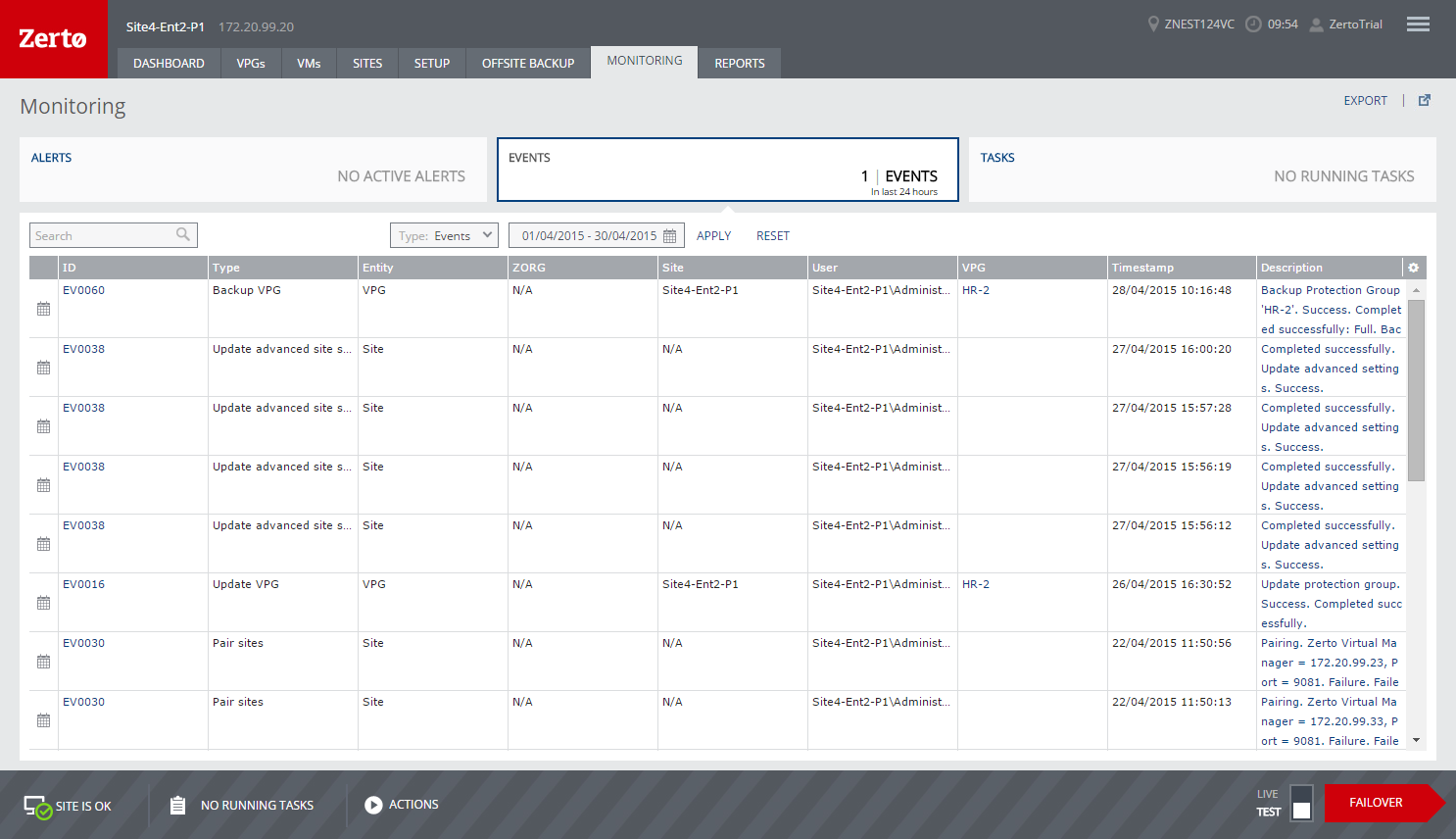Switch to the Reports tab
1456x839 pixels.
(x=740, y=63)
